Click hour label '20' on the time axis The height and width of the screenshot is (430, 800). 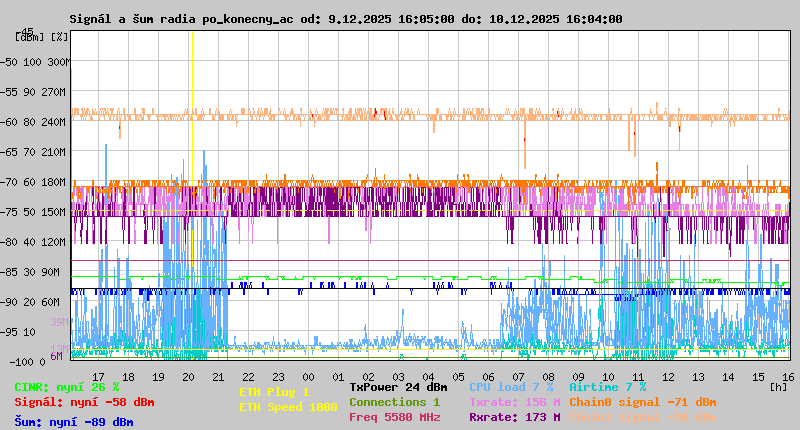[188, 377]
